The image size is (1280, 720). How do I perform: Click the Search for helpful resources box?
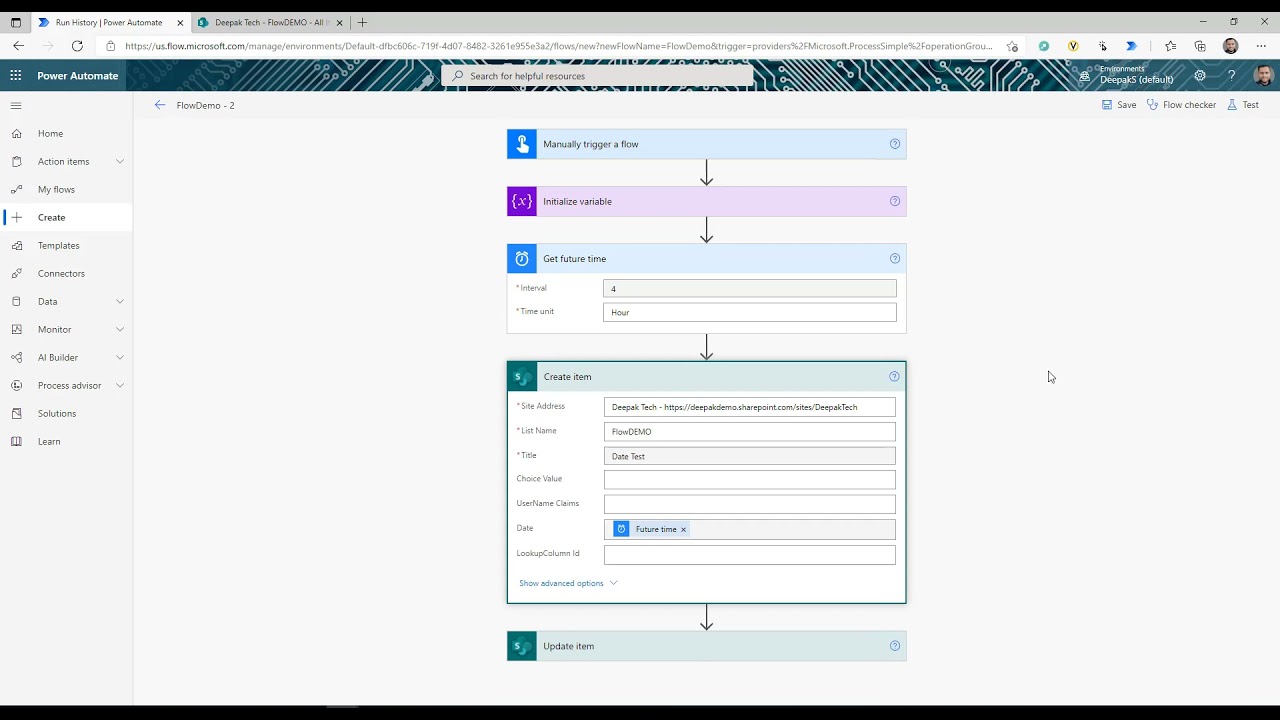click(x=597, y=76)
